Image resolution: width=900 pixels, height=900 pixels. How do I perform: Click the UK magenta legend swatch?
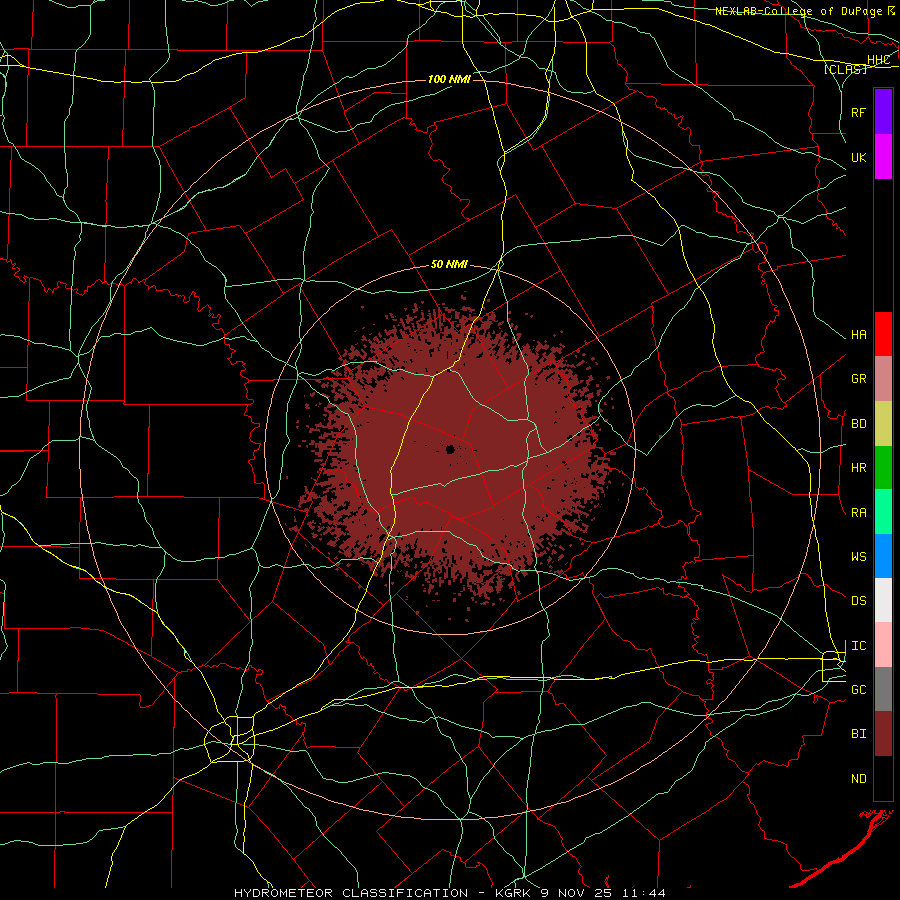883,157
